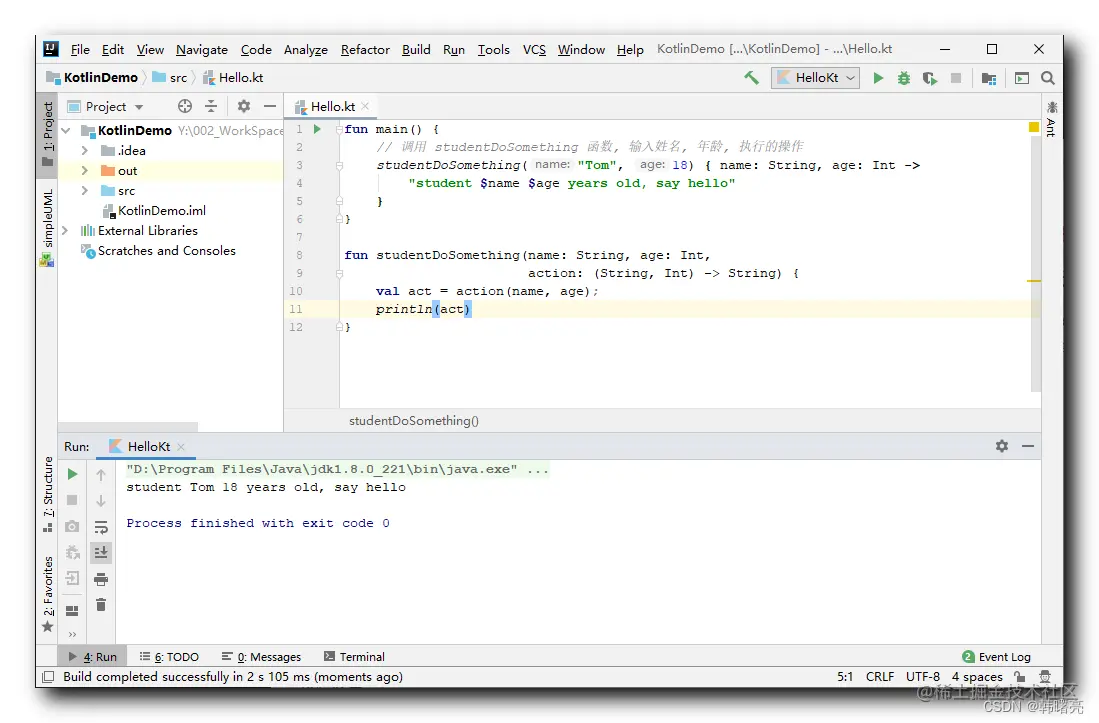
Task: Open the 7: Structure side tab
Action: (48, 494)
